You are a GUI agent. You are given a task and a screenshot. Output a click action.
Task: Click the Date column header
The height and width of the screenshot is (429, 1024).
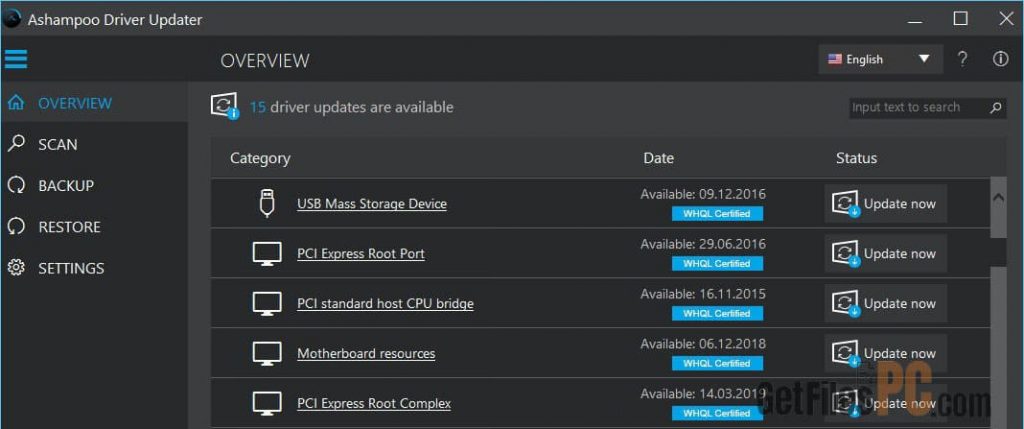[658, 158]
